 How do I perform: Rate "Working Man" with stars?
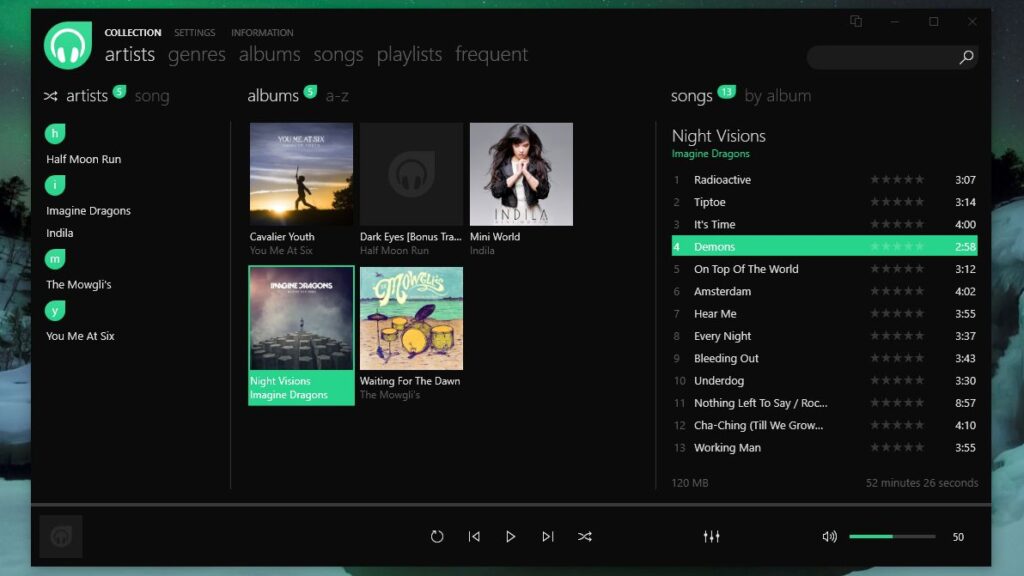(896, 447)
